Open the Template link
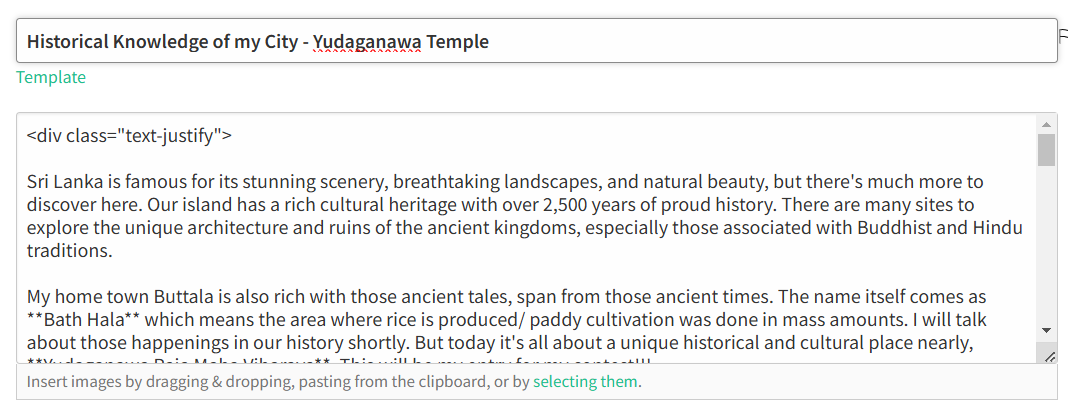1068x403 pixels. 51,77
